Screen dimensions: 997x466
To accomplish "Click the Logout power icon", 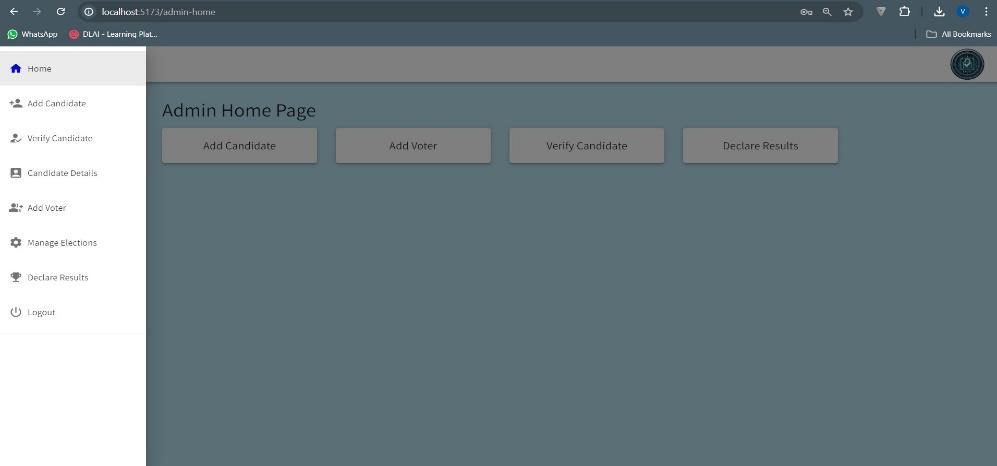I will coord(16,312).
